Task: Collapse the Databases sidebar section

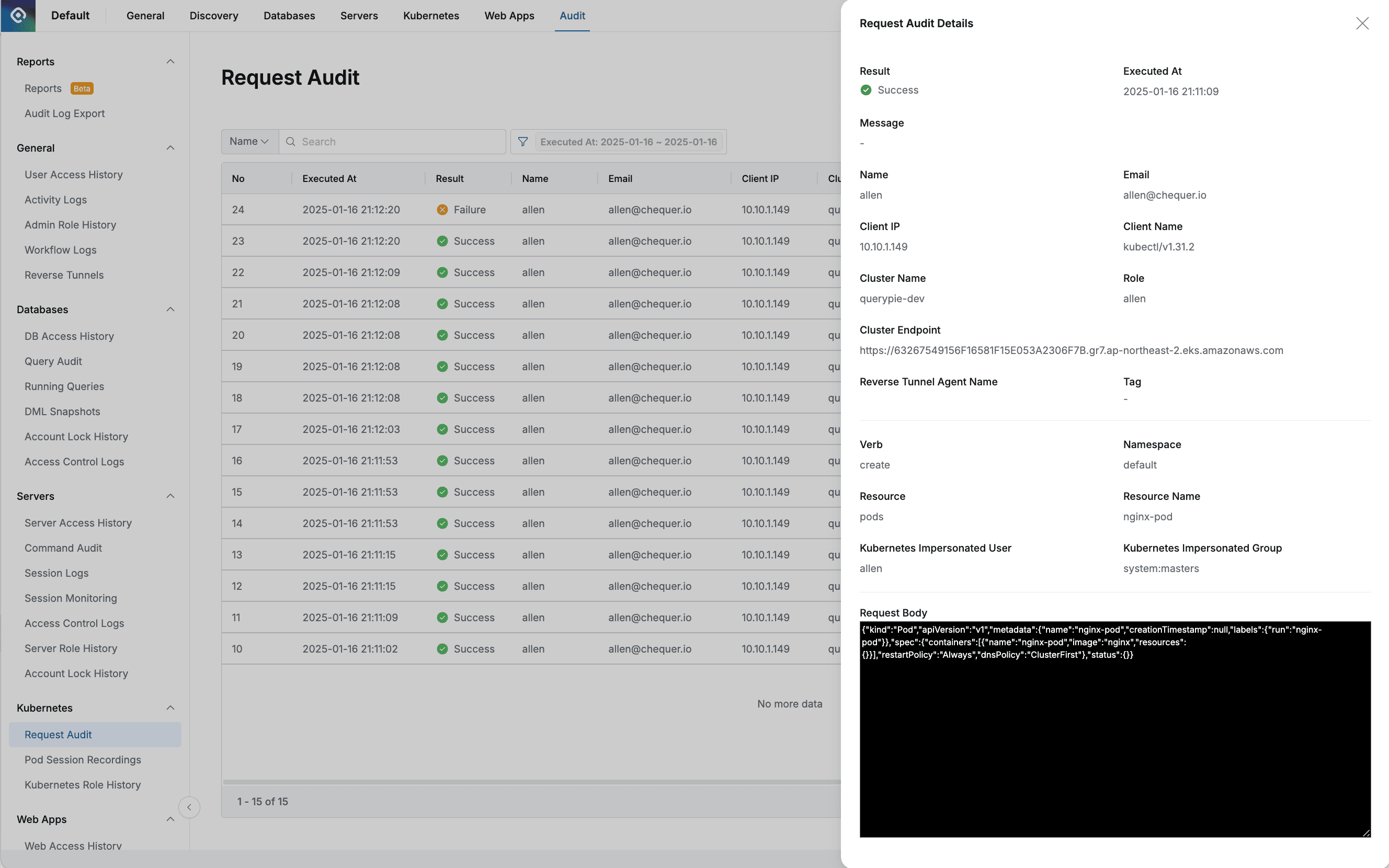Action: click(x=170, y=310)
